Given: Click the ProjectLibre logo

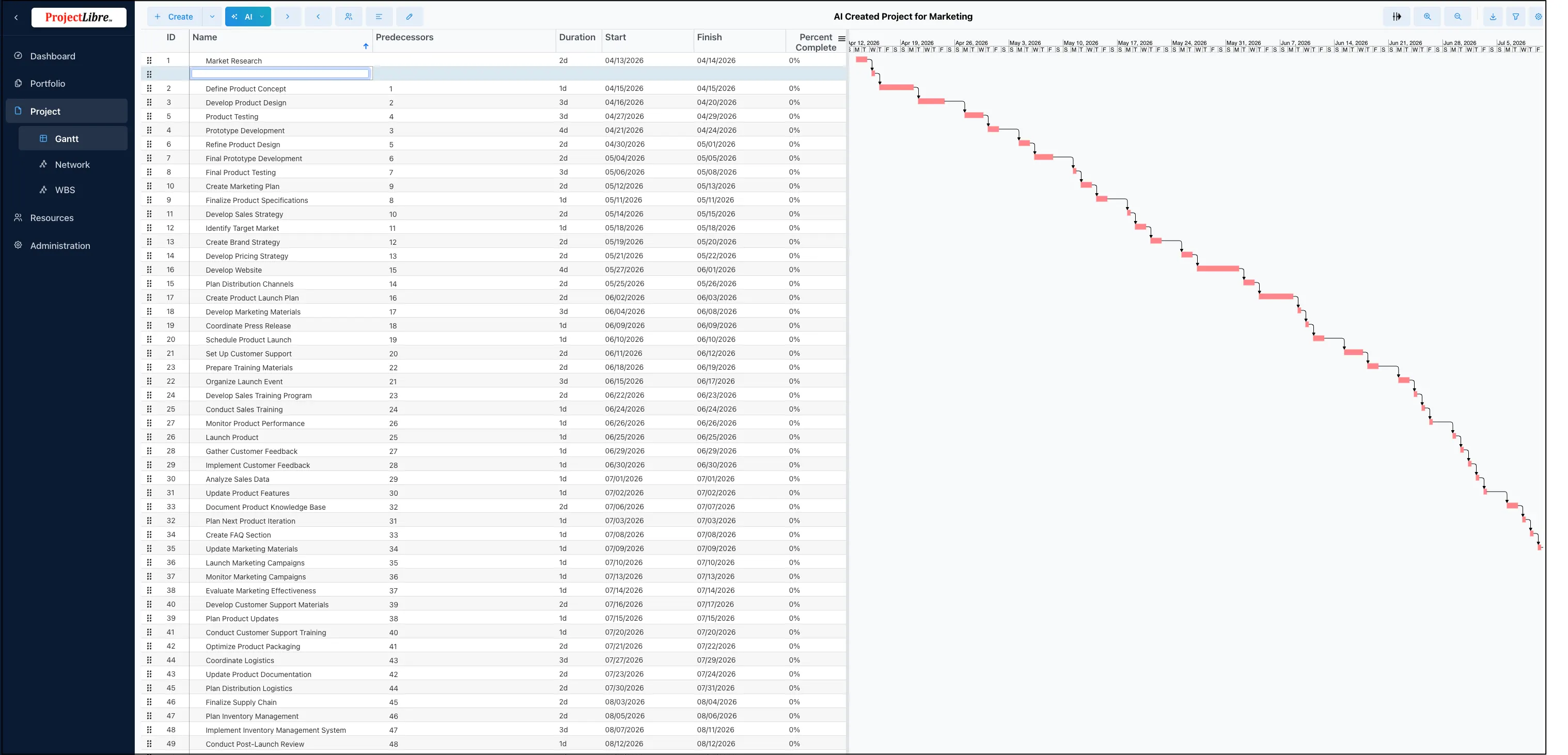Looking at the screenshot, I should coord(79,17).
